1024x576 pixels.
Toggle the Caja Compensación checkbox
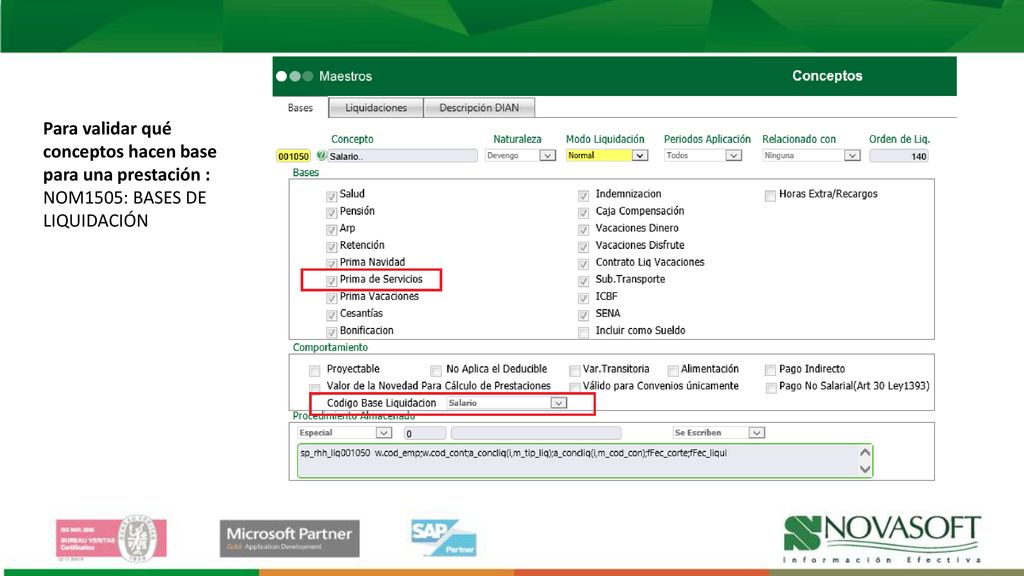point(583,213)
